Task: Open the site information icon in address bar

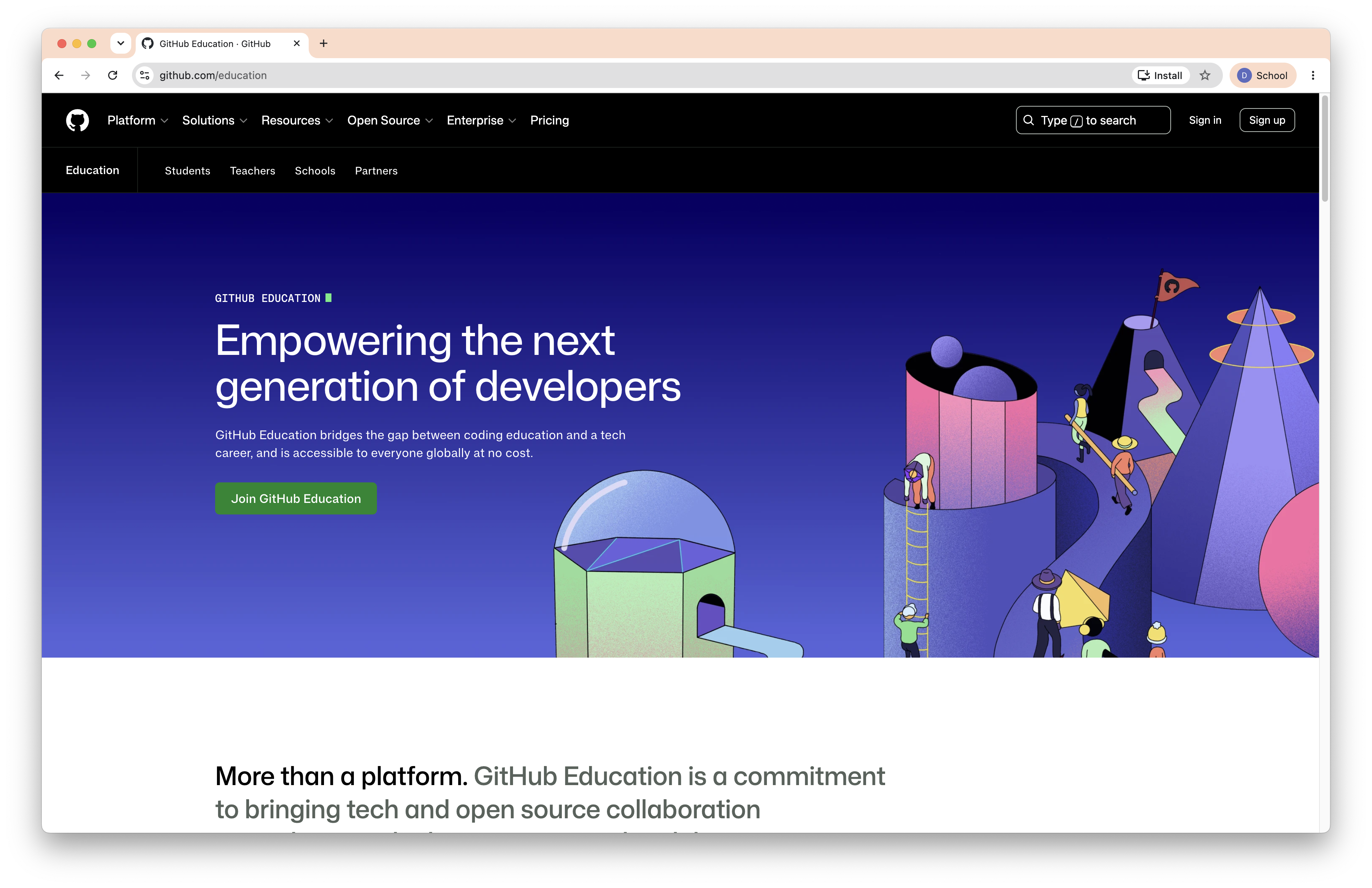Action: pyautogui.click(x=145, y=75)
